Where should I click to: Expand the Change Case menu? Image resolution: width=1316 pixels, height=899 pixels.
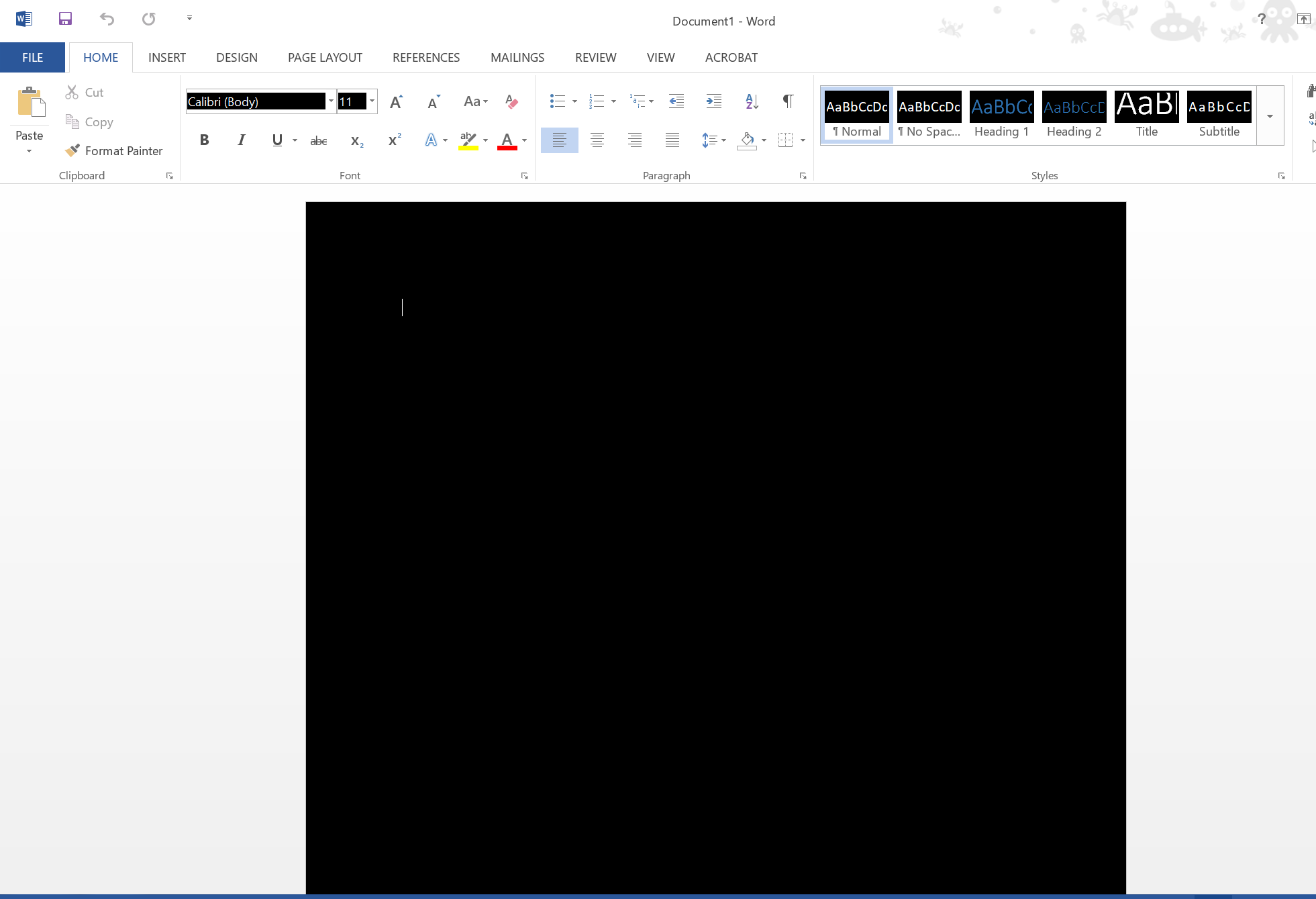coord(476,101)
